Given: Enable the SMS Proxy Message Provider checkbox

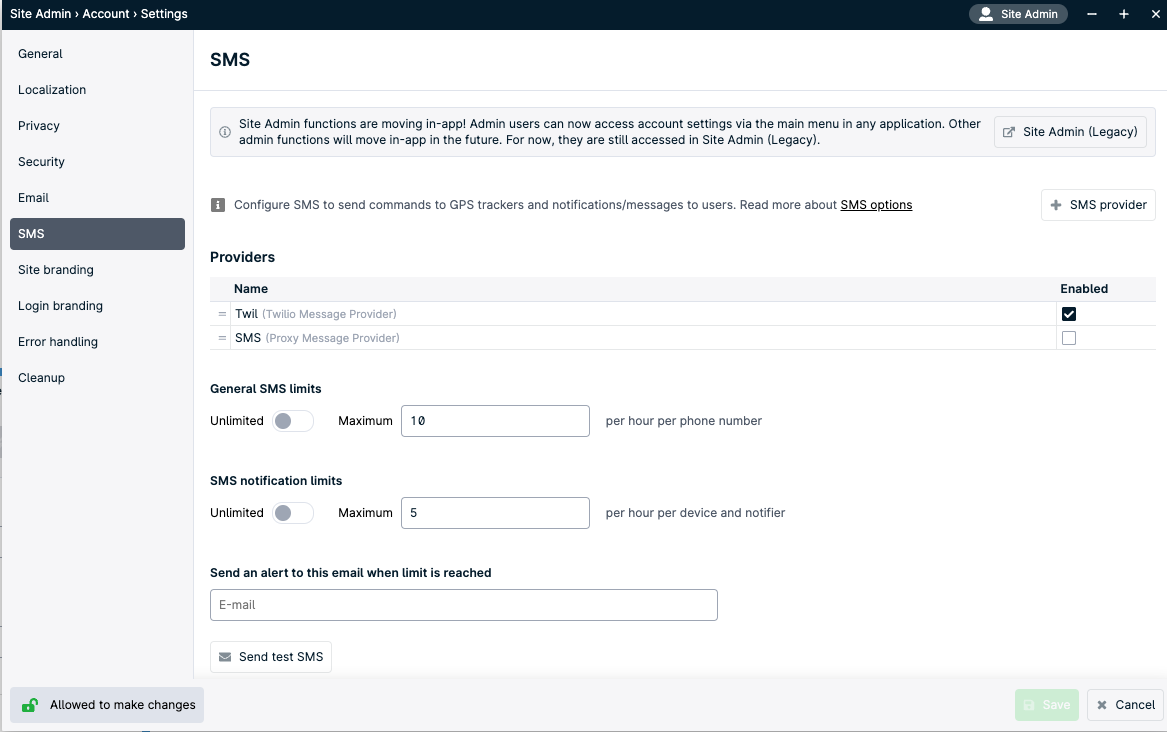Looking at the screenshot, I should 1069,338.
